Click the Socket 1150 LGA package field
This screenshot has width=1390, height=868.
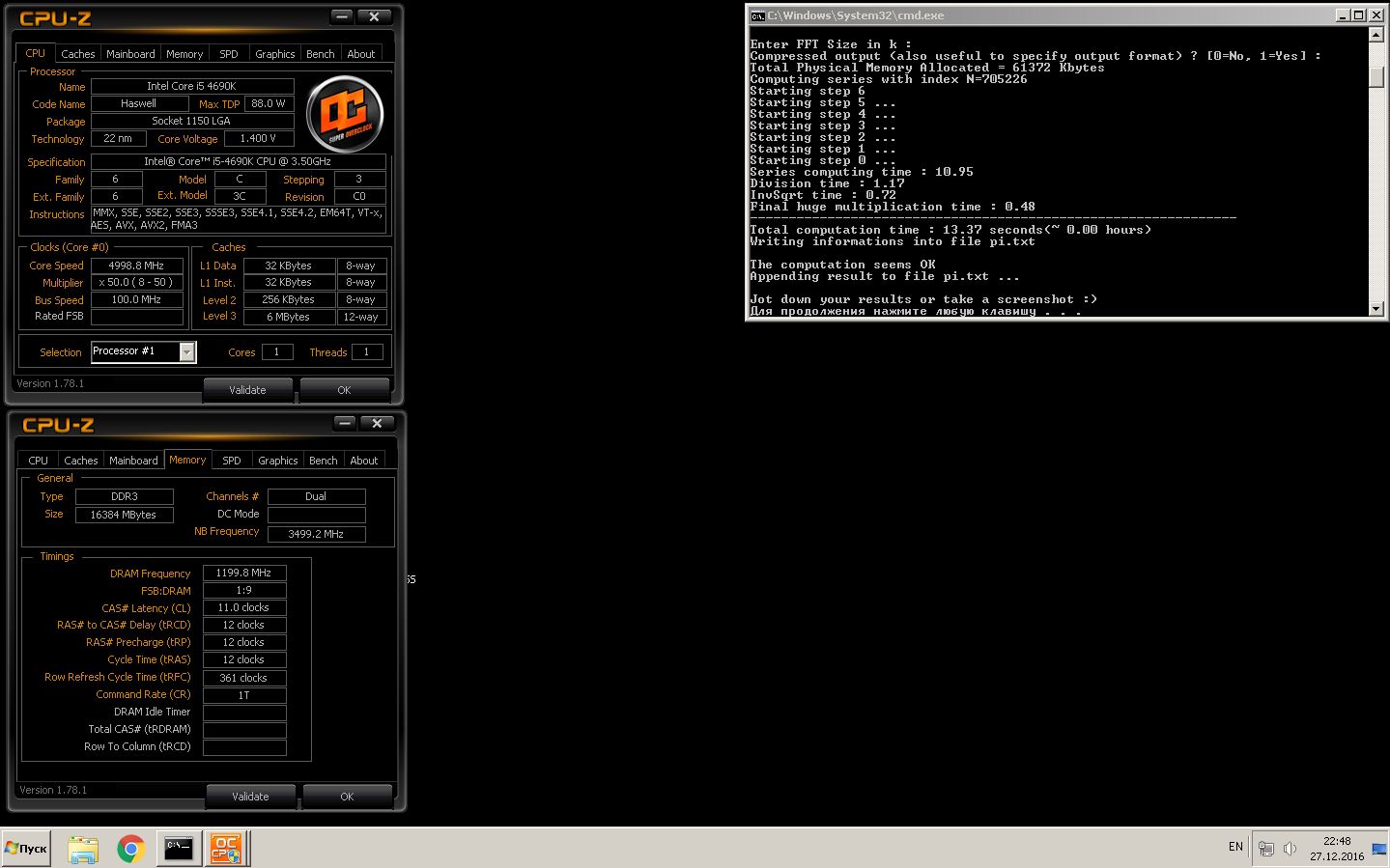[x=191, y=122]
